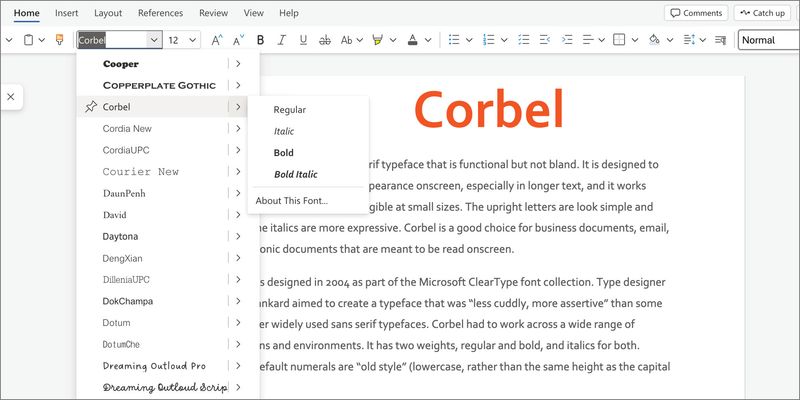Choose Bold style from Corbel submenu

(x=284, y=153)
